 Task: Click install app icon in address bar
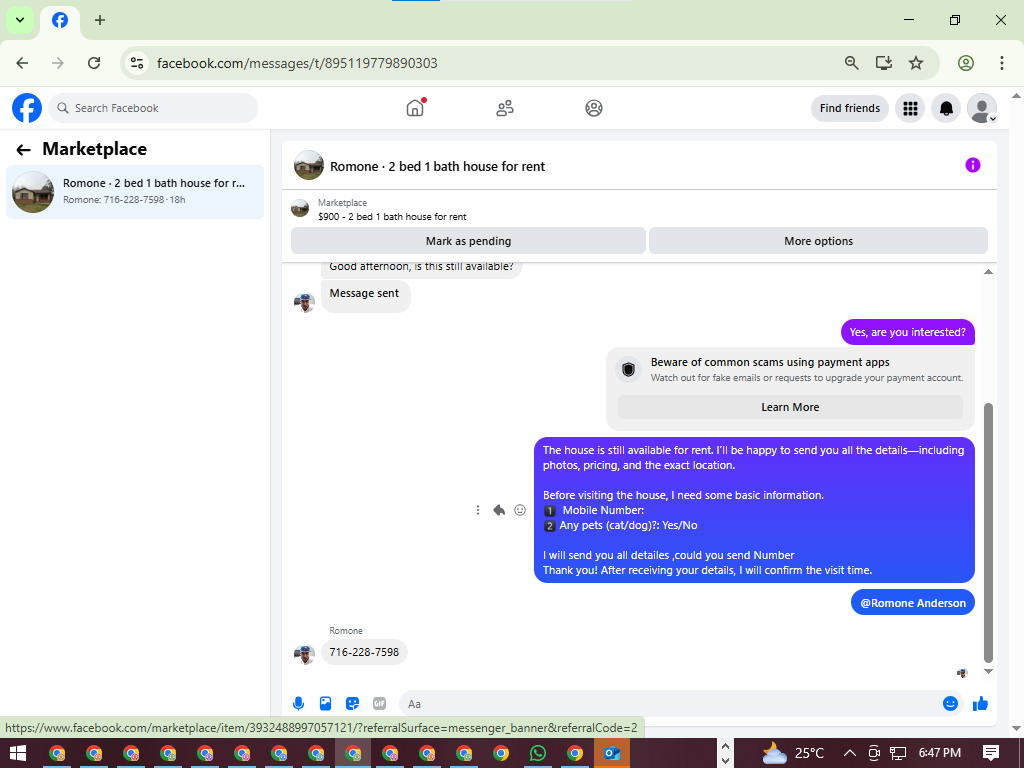tap(884, 63)
